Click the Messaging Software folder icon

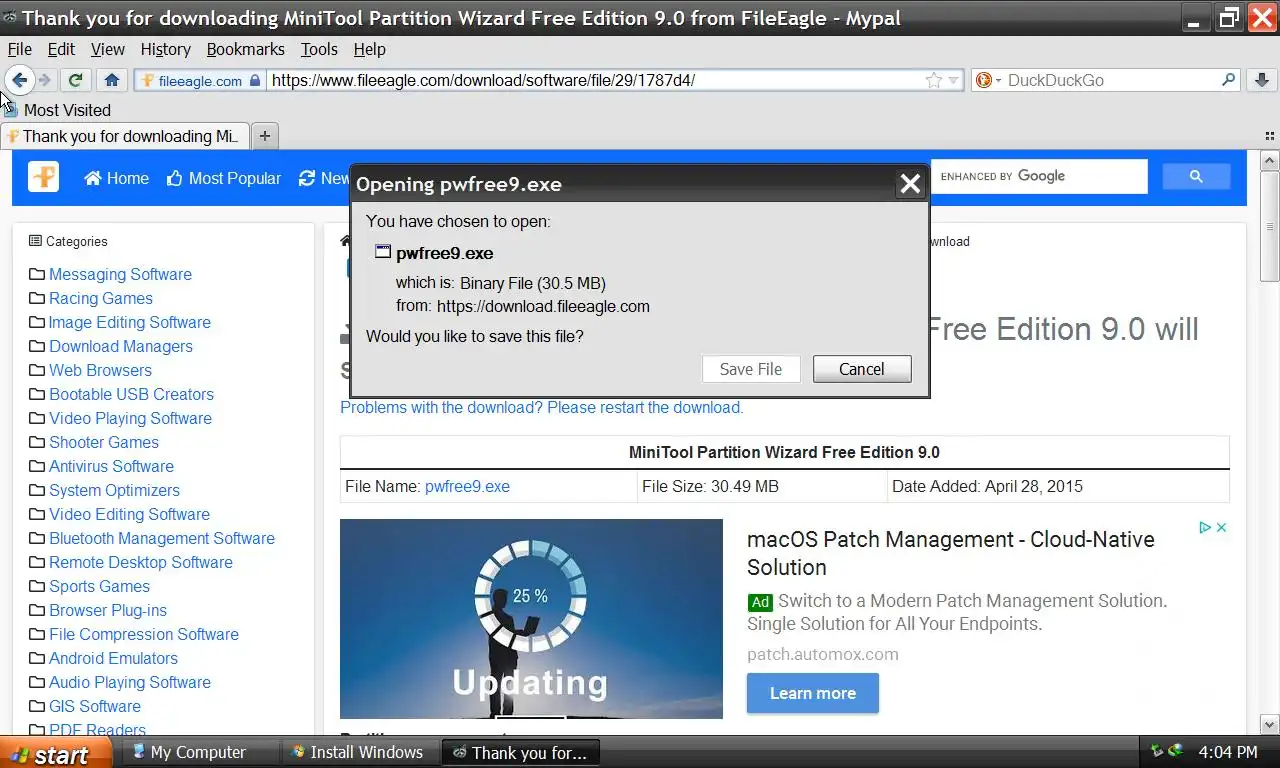37,274
